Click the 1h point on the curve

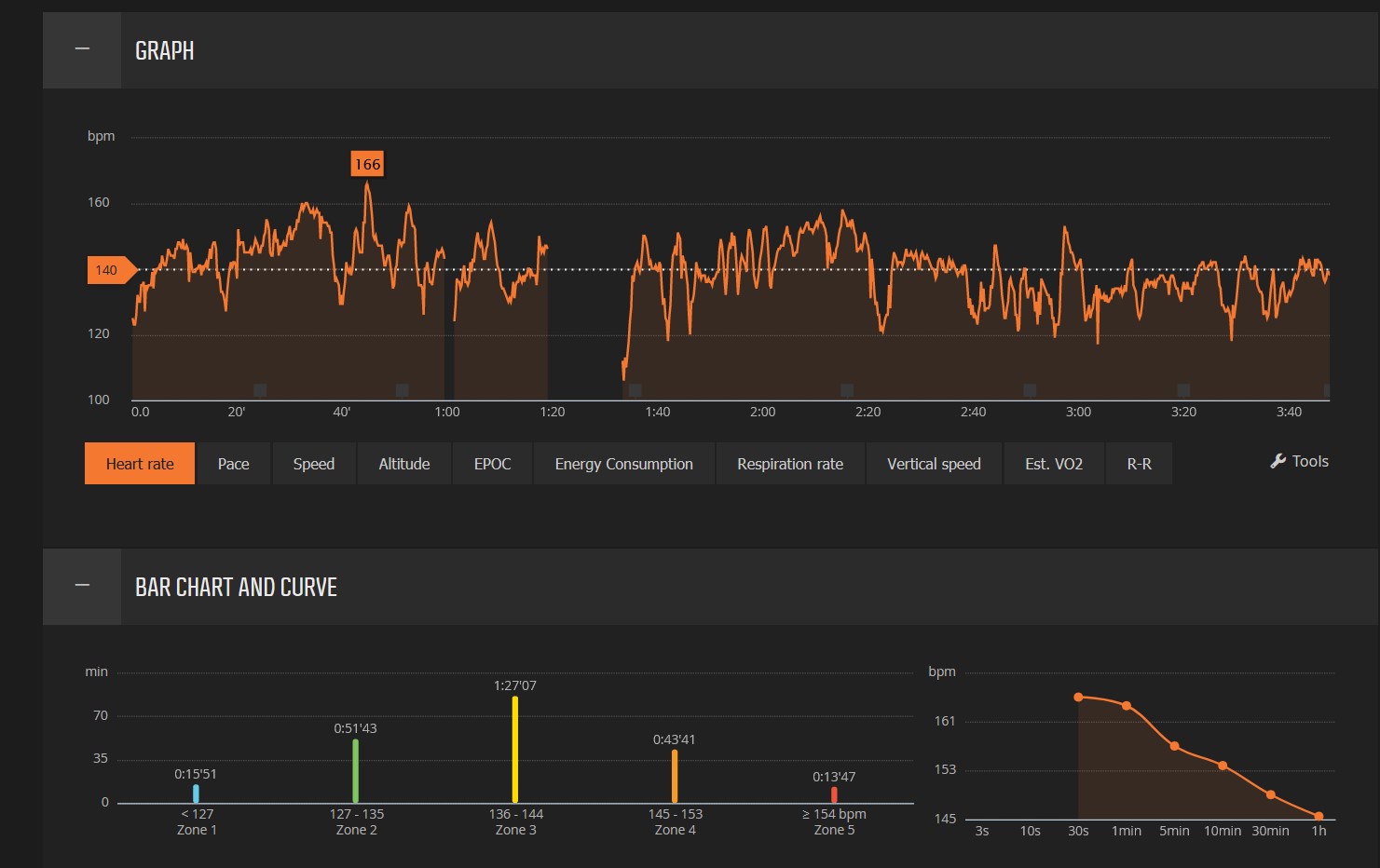tap(1319, 817)
